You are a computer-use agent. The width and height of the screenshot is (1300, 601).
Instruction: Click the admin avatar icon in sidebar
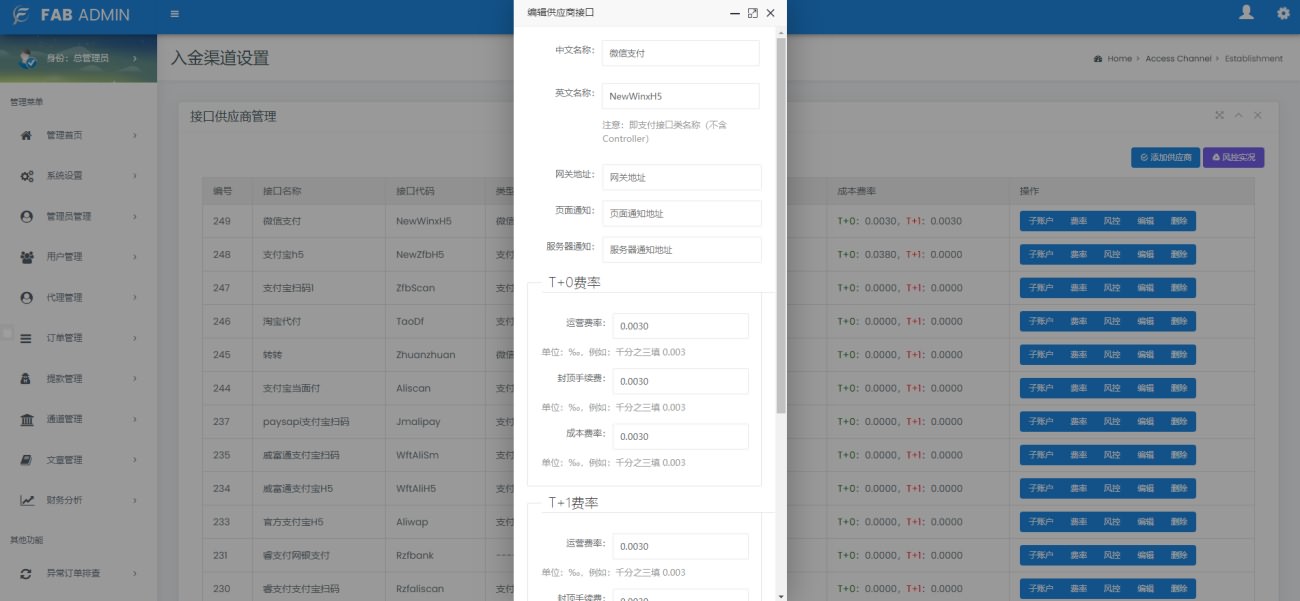point(29,59)
